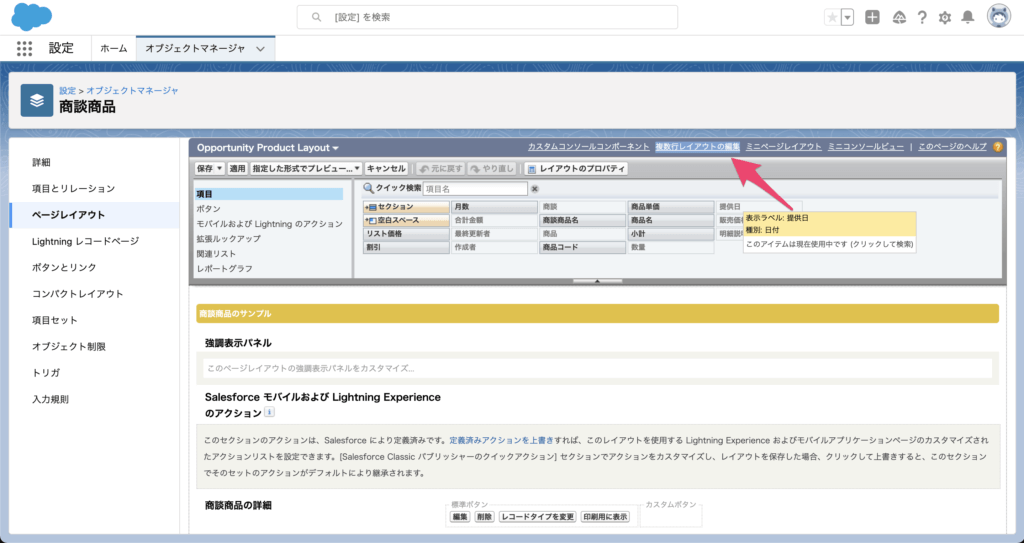Open the オブジェクトマネージャ tab chevron
The height and width of the screenshot is (543, 1024).
coord(261,48)
